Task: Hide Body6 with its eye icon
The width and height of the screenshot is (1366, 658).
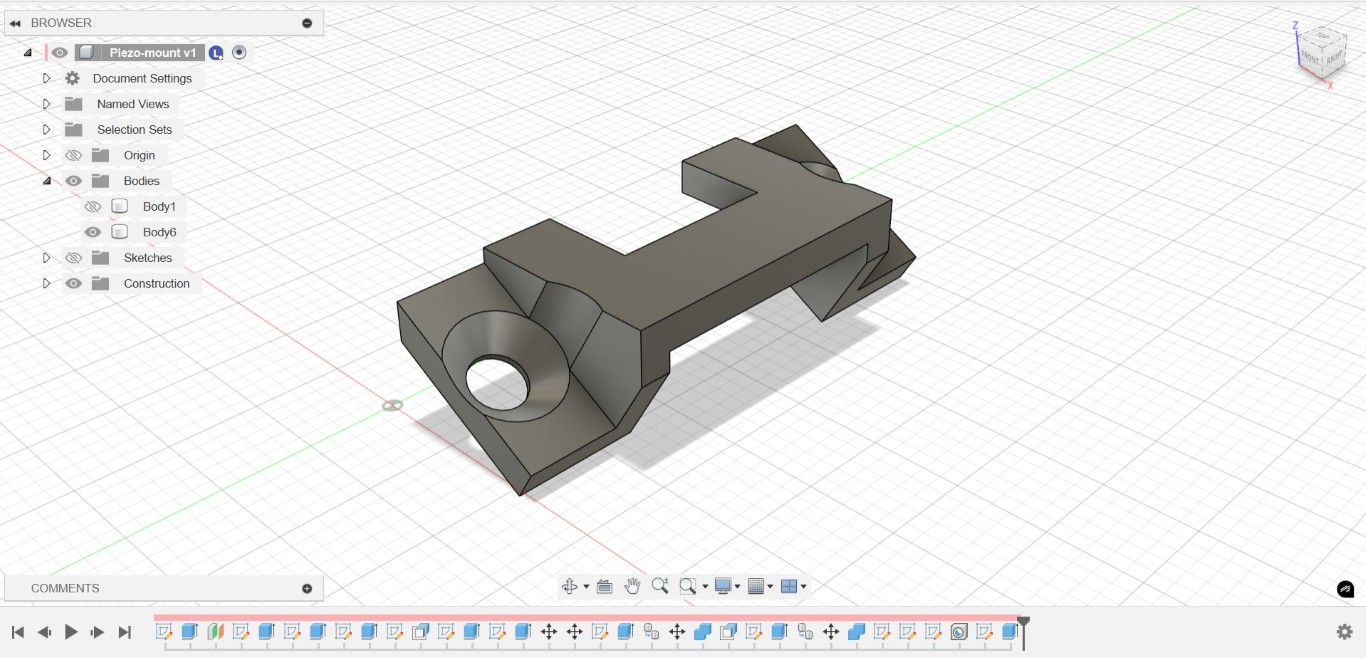Action: tap(93, 232)
